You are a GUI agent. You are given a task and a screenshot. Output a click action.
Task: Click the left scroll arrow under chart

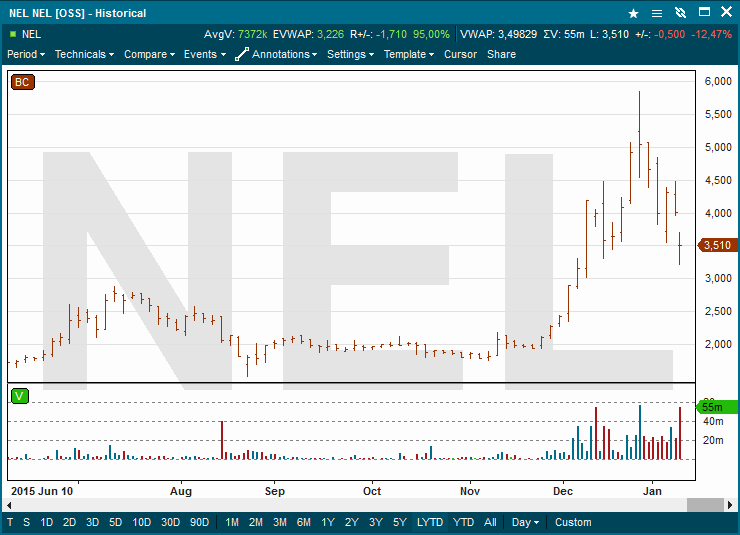point(9,505)
